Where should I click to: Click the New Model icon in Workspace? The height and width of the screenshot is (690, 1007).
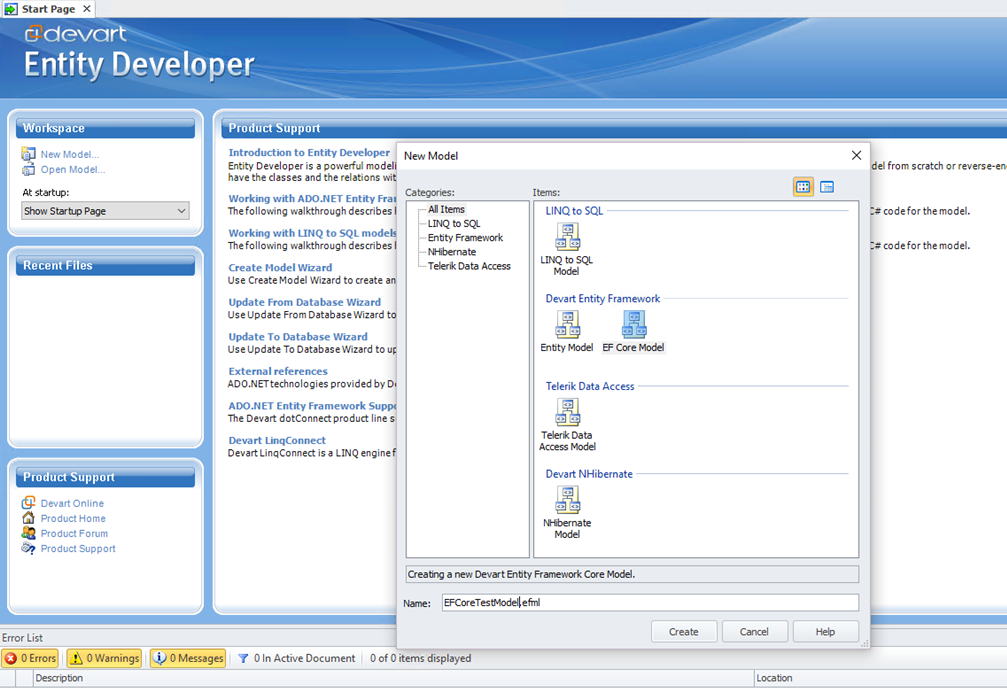click(x=28, y=154)
